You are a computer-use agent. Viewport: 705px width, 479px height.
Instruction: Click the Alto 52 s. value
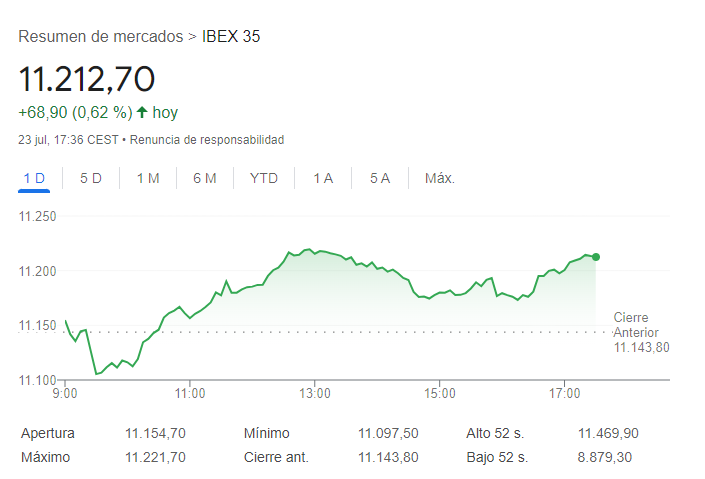click(608, 433)
